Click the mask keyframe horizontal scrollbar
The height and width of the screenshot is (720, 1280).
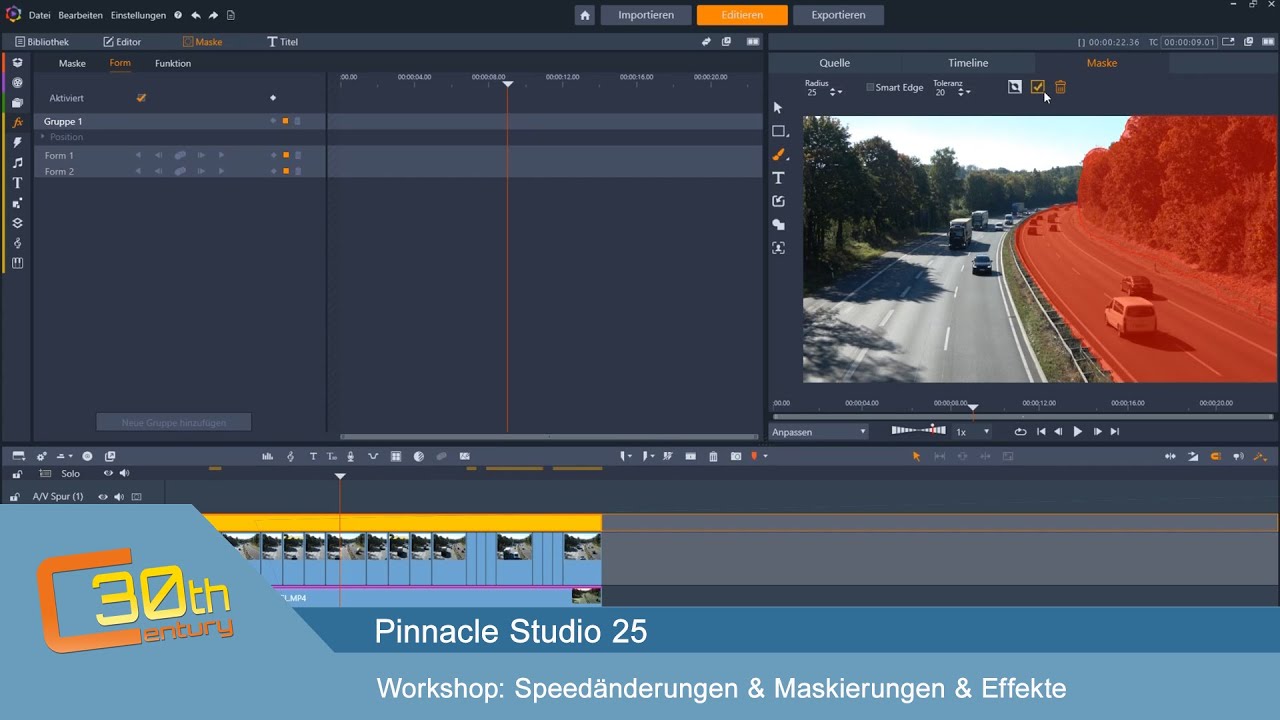click(549, 436)
